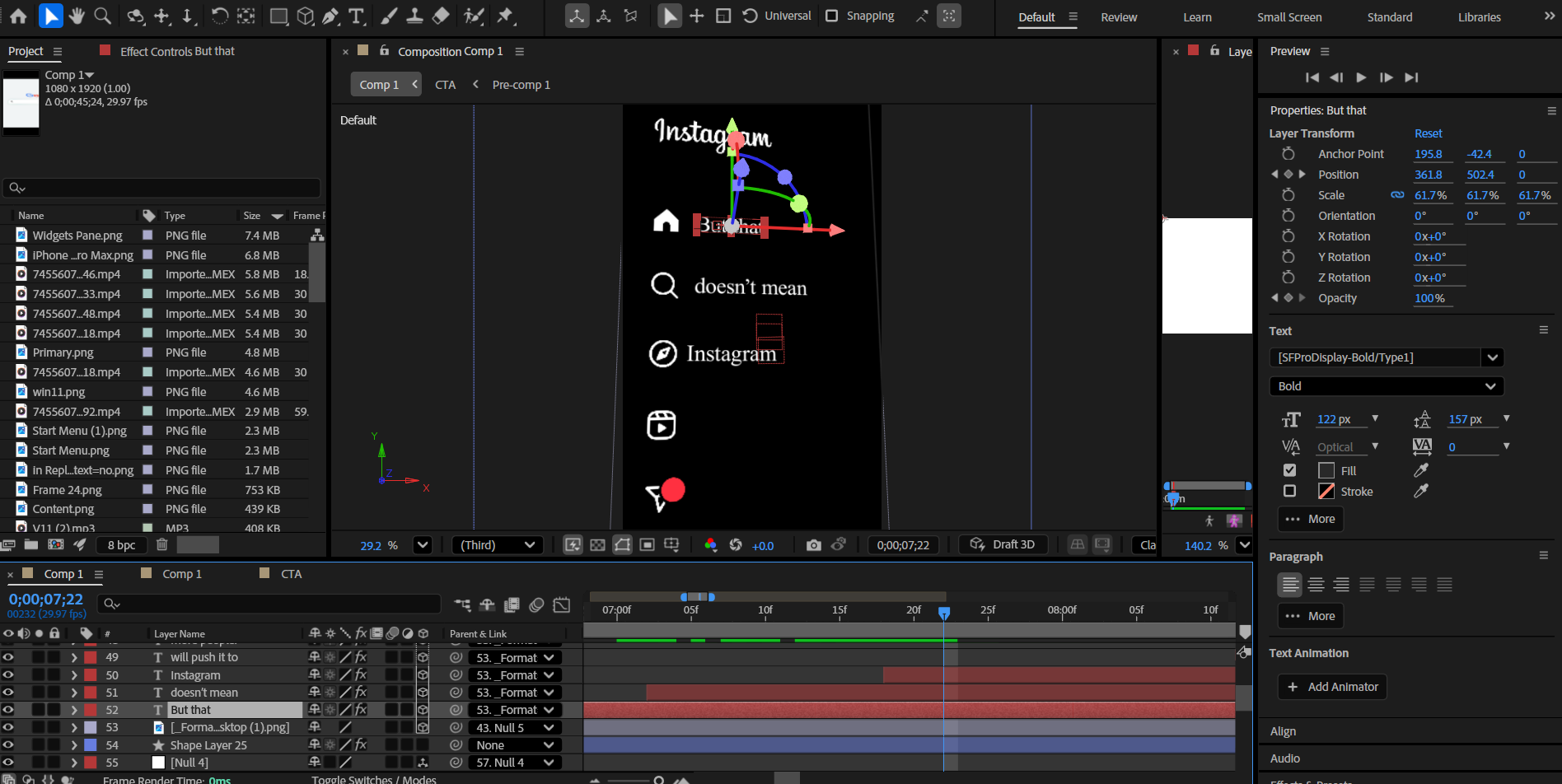The height and width of the screenshot is (784, 1562).
Task: Enable the Snapping checkbox
Action: click(832, 16)
